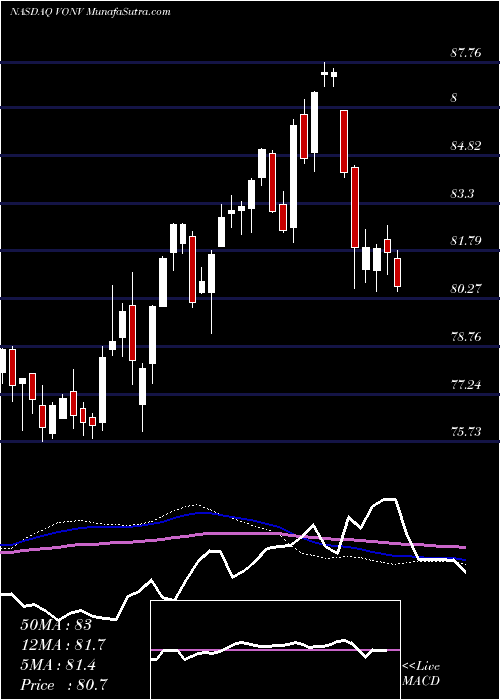Click the MACD inset chart panel

coord(275,650)
